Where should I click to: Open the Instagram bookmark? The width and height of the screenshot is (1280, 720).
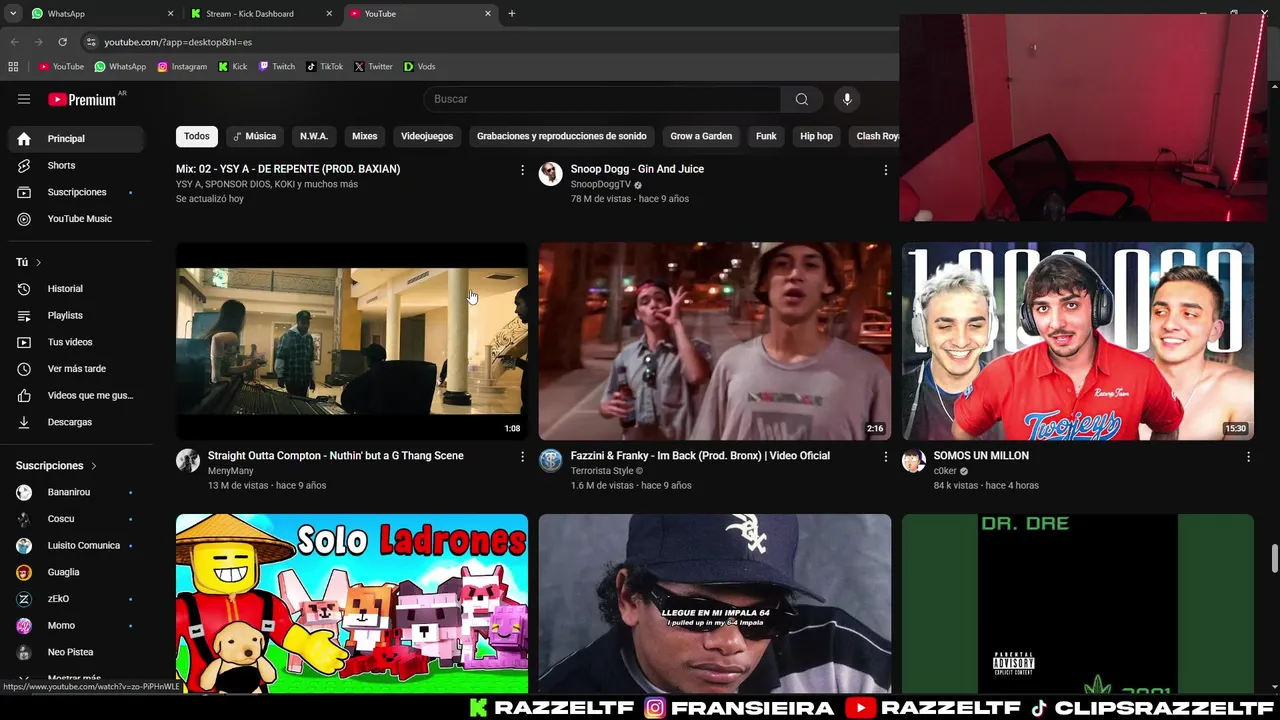(x=182, y=67)
